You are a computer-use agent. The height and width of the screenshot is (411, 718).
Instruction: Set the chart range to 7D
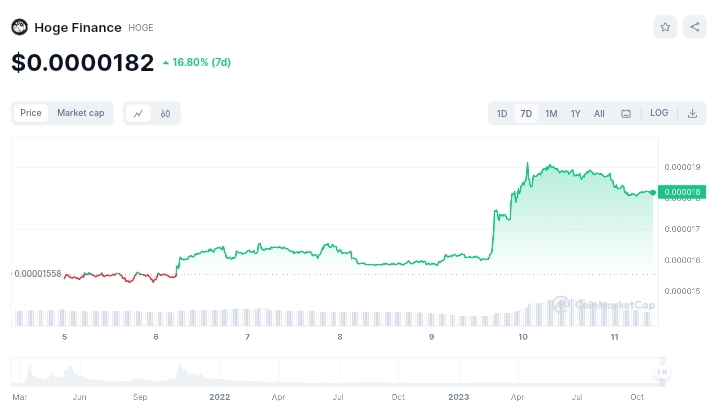(526, 114)
